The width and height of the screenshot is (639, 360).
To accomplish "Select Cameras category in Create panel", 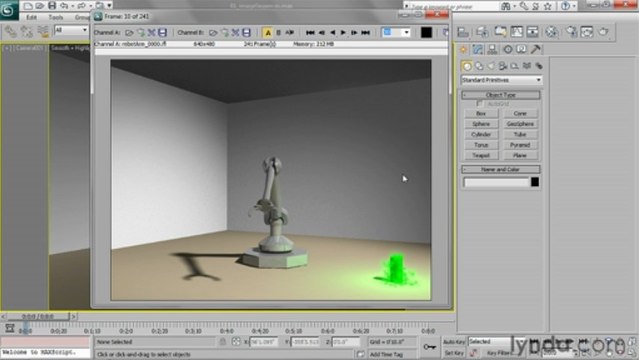I will pos(503,66).
